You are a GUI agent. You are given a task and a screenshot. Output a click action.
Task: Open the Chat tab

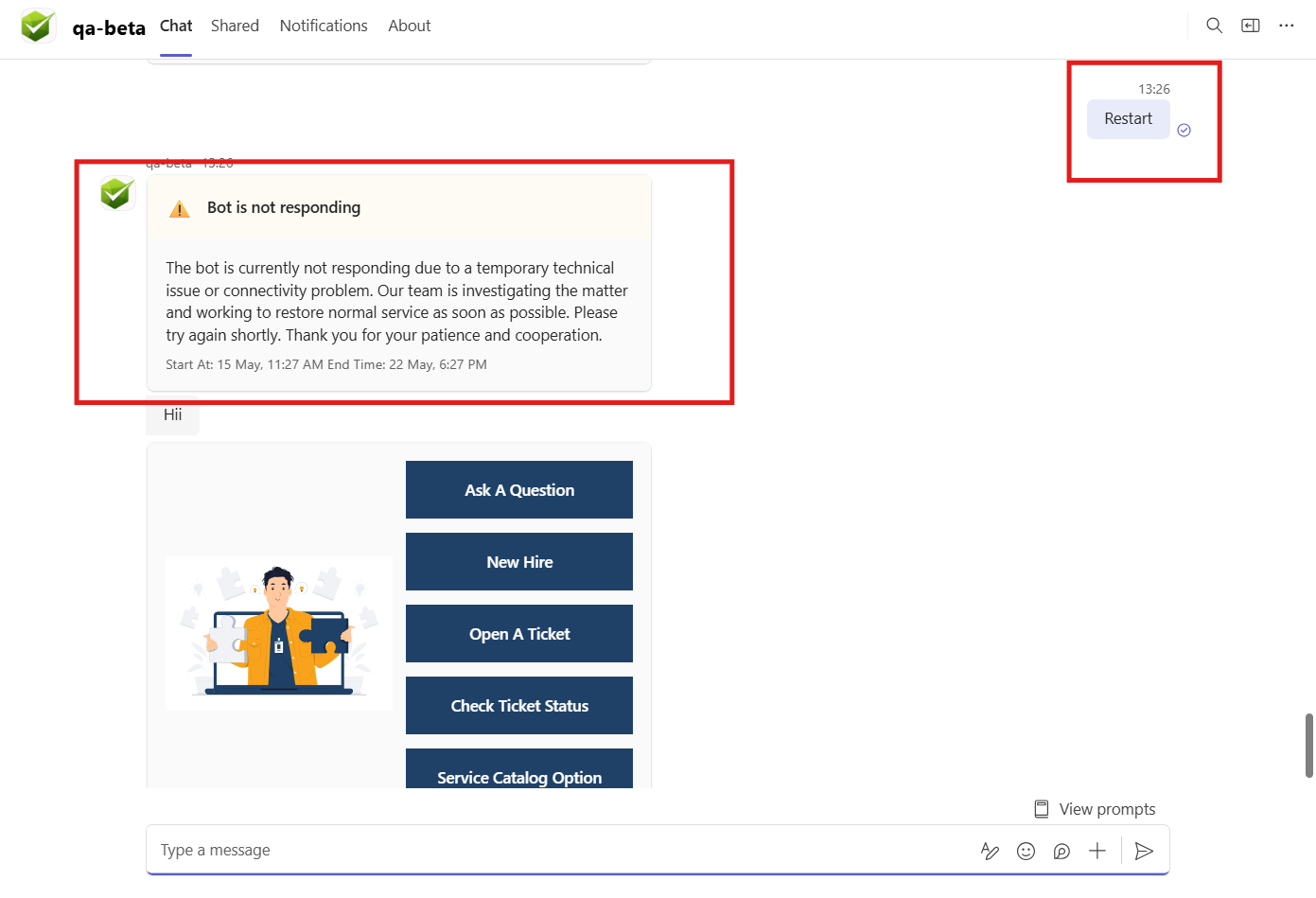pyautogui.click(x=176, y=26)
